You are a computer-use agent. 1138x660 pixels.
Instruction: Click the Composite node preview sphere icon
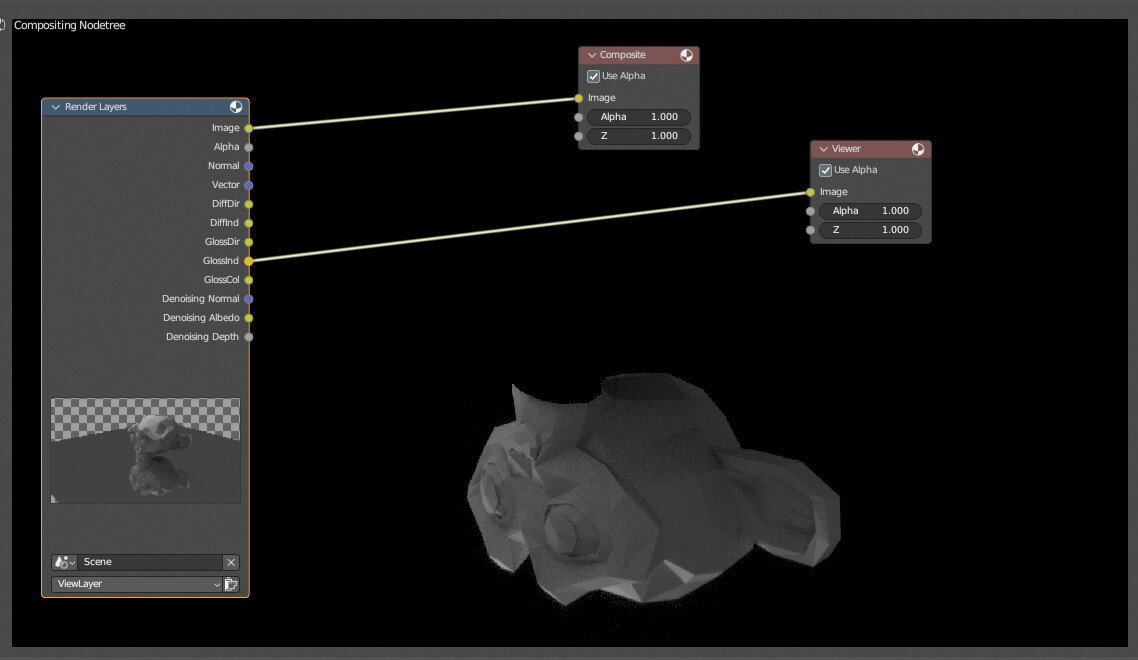pos(686,55)
